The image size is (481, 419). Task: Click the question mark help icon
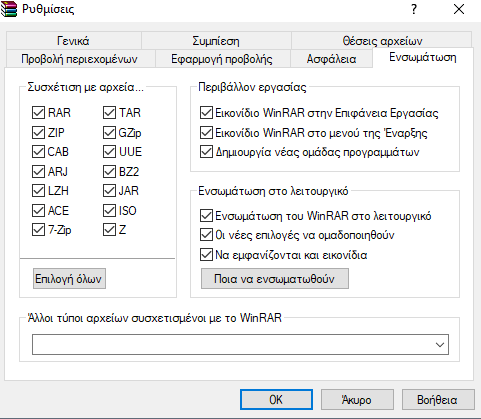click(414, 9)
